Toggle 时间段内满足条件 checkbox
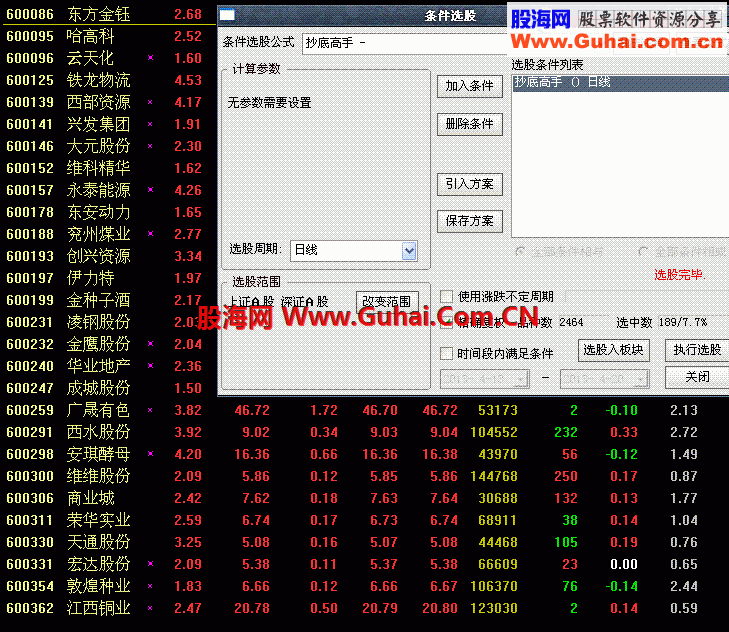Screen dimensions: 729x632 tap(446, 353)
